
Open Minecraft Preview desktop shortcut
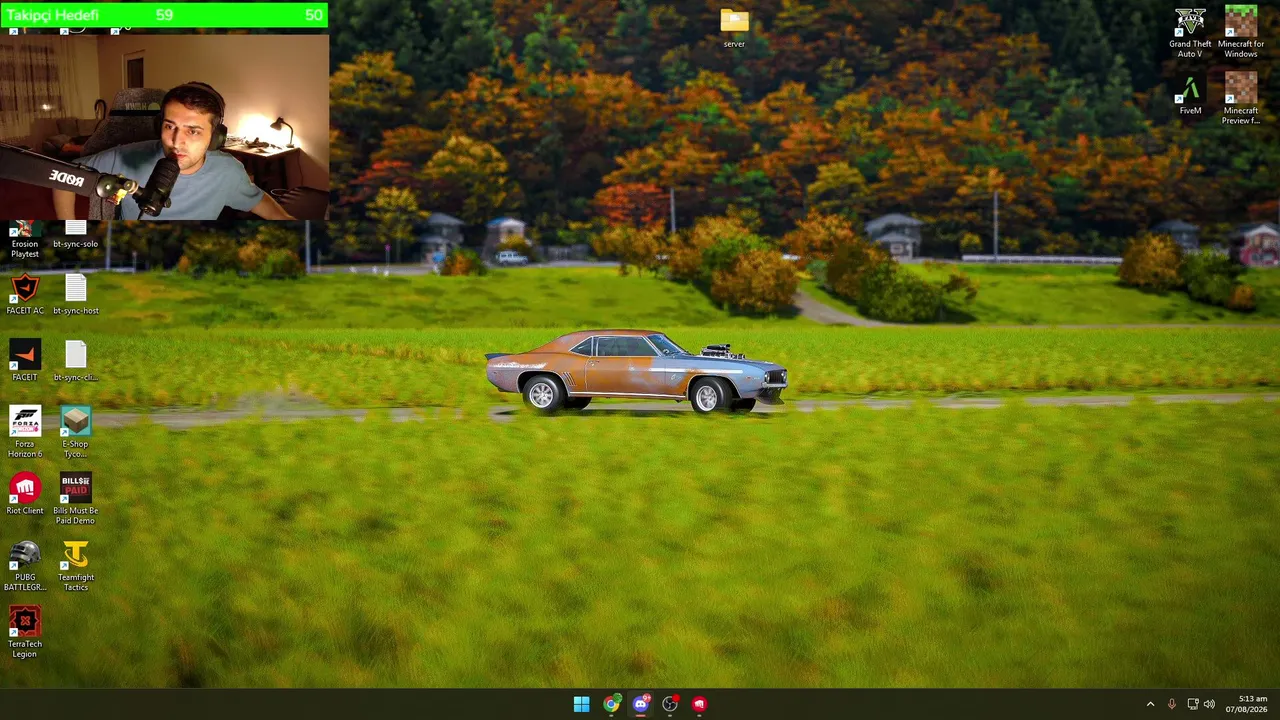click(x=1240, y=99)
